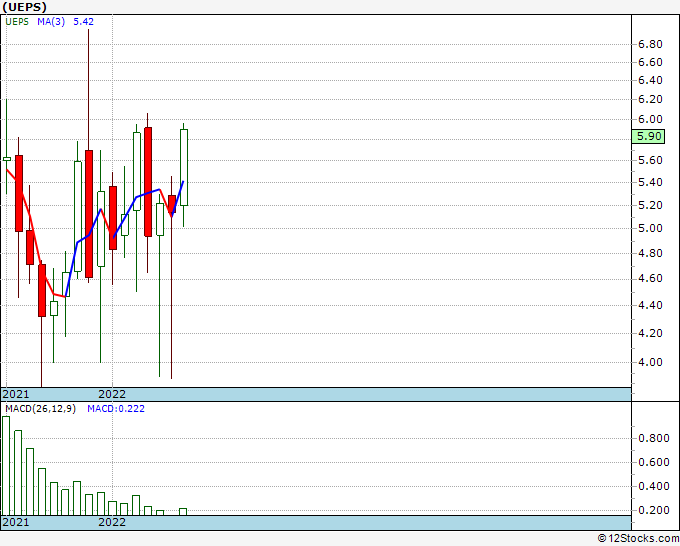Viewport: 680px width, 546px height.
Task: Click the red candlestick on the 2022 gridline
Action: point(113,218)
